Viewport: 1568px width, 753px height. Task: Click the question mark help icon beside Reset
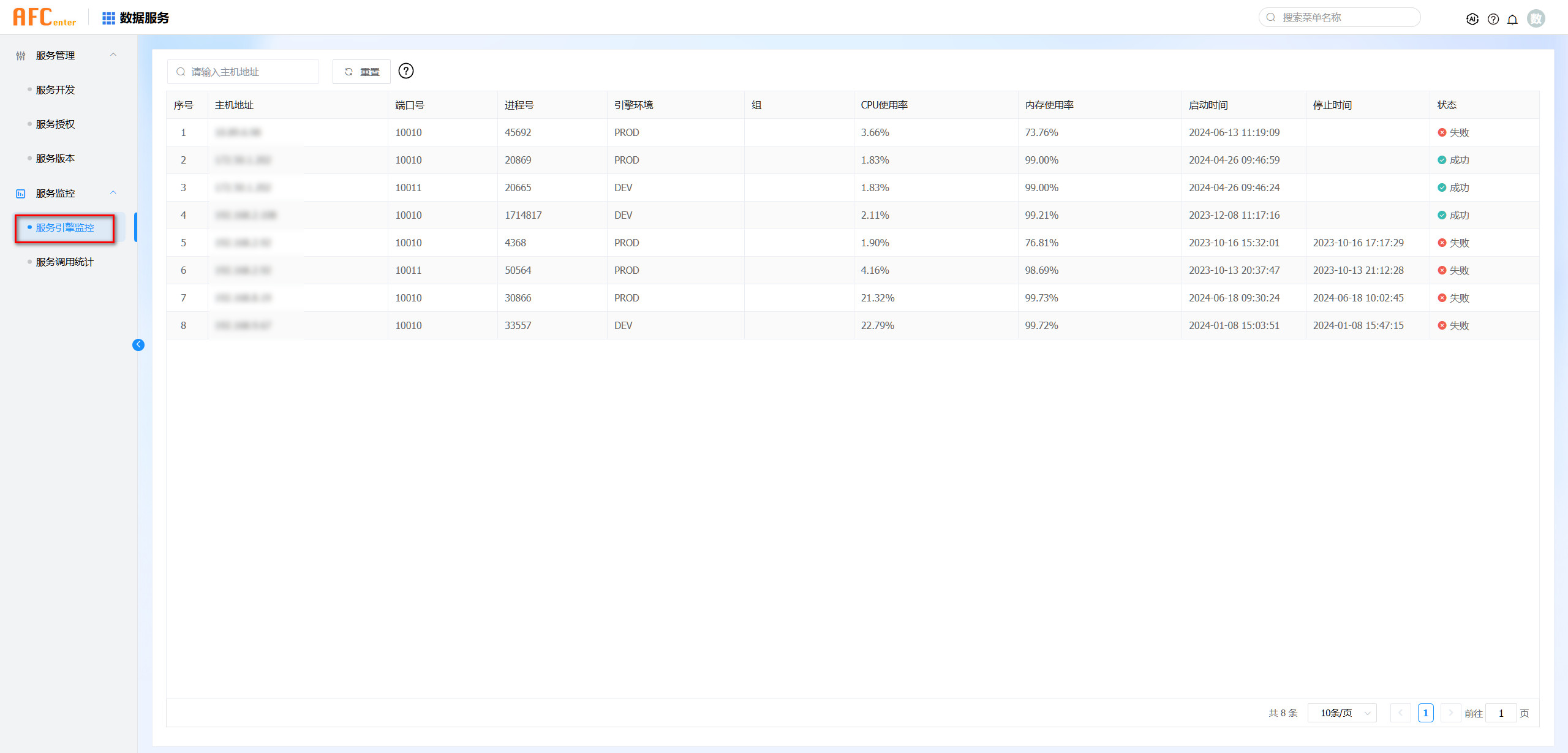(406, 71)
